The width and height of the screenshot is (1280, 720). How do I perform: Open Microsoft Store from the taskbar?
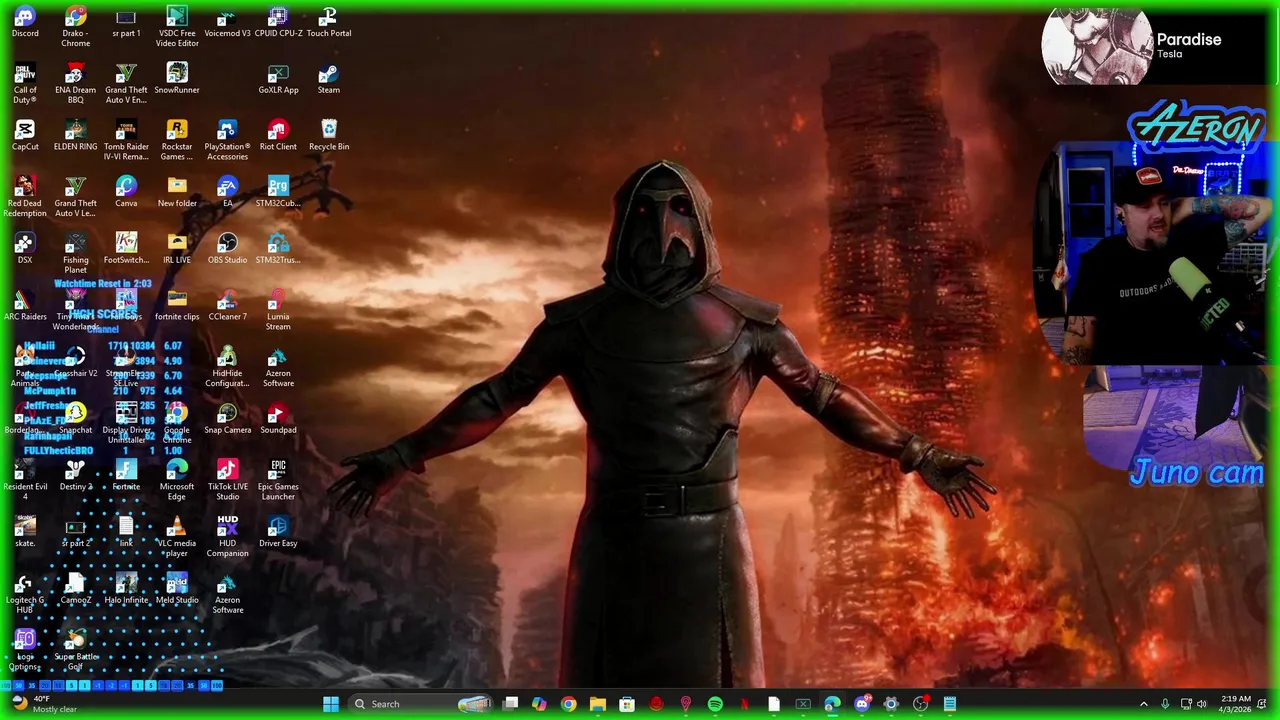627,704
